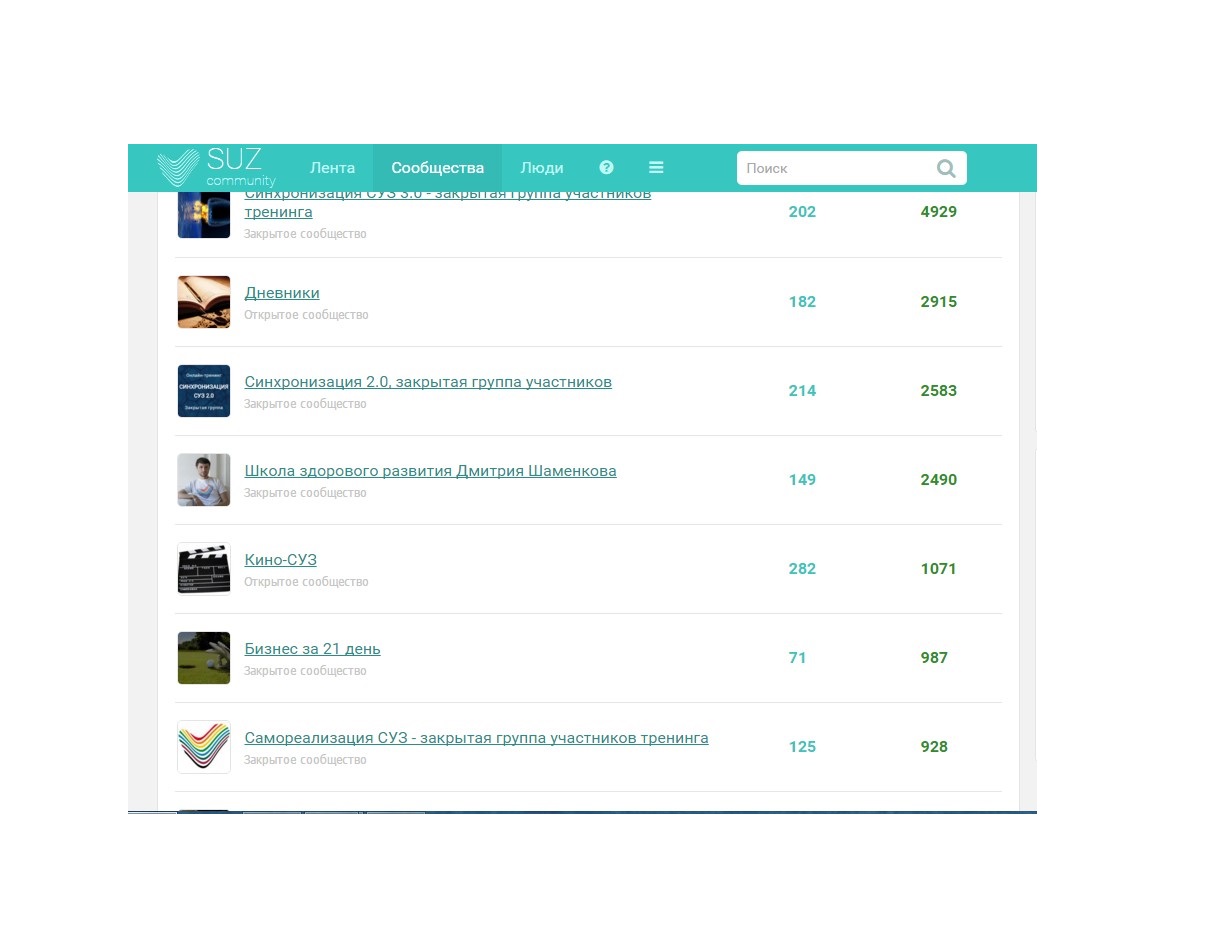Viewport: 1220px width, 952px height.
Task: Click Открытое сообщество label under Кино-СУЗ
Action: point(306,582)
